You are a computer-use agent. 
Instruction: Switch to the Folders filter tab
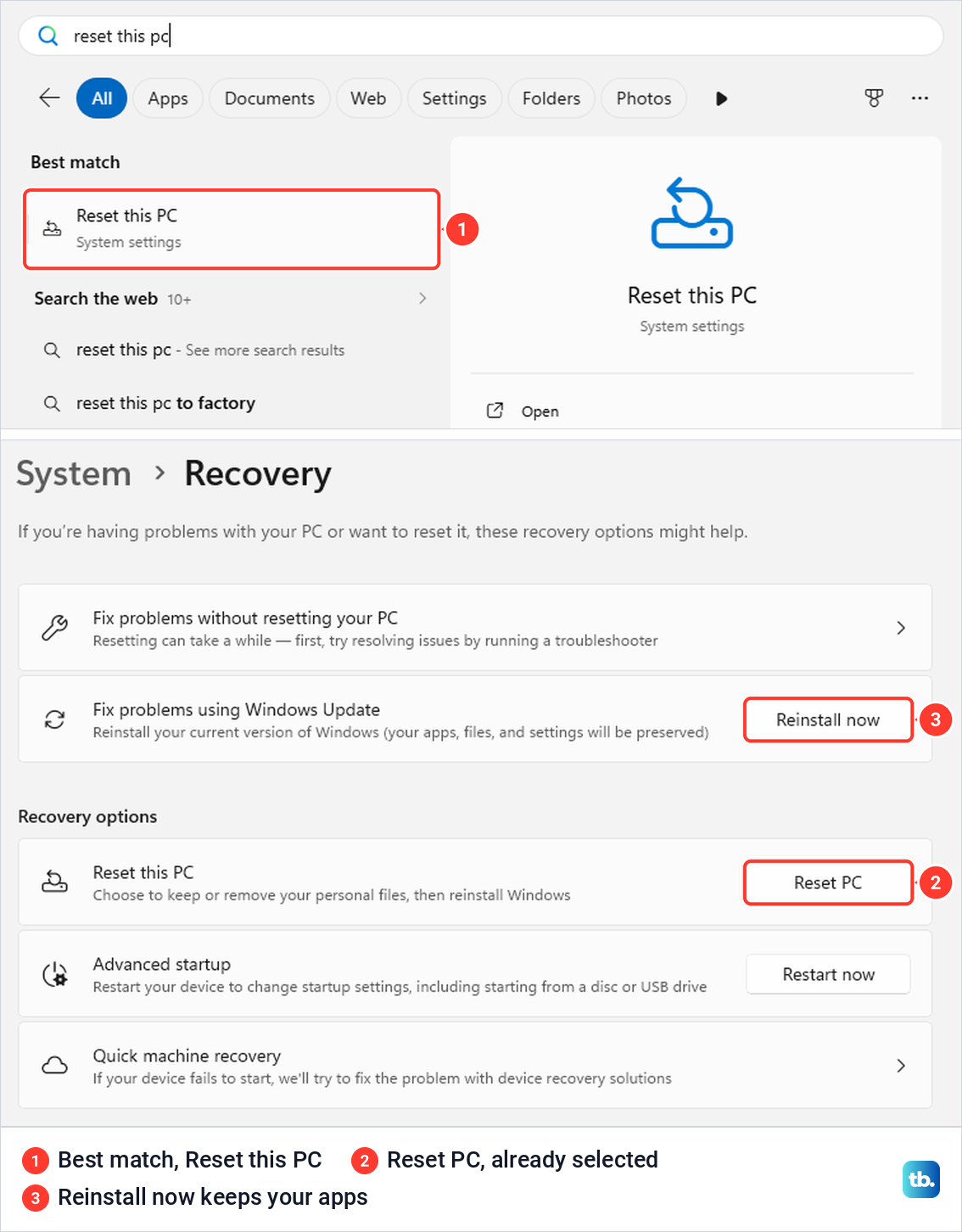tap(551, 98)
